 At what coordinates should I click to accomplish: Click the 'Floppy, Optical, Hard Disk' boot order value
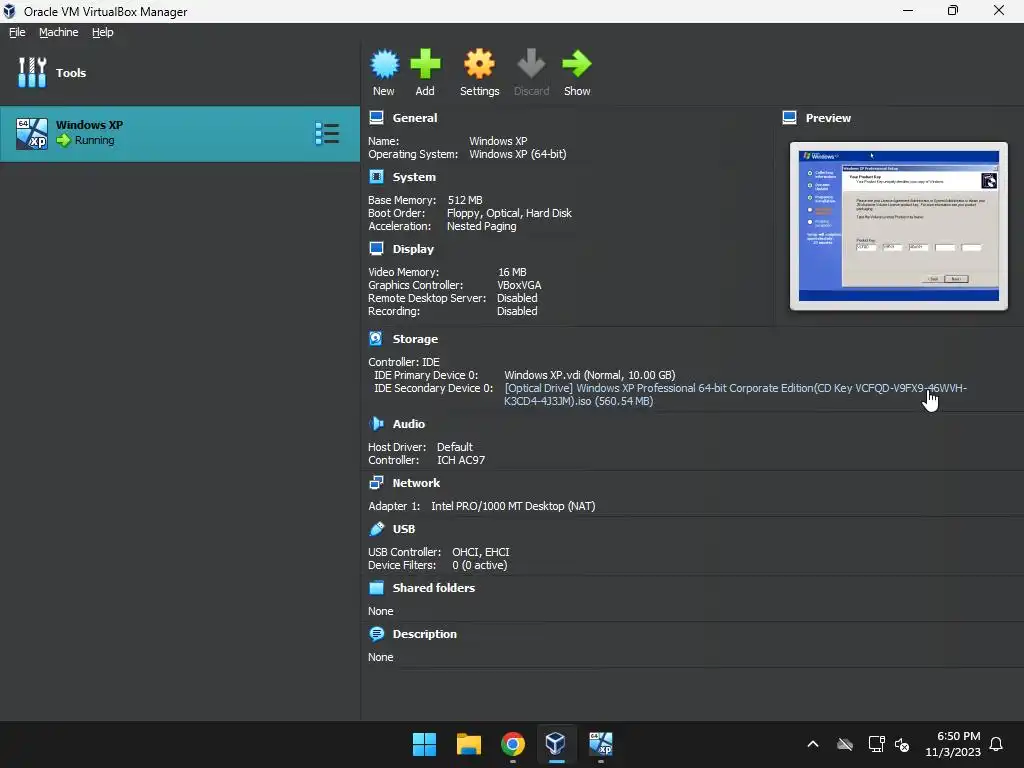(x=509, y=213)
